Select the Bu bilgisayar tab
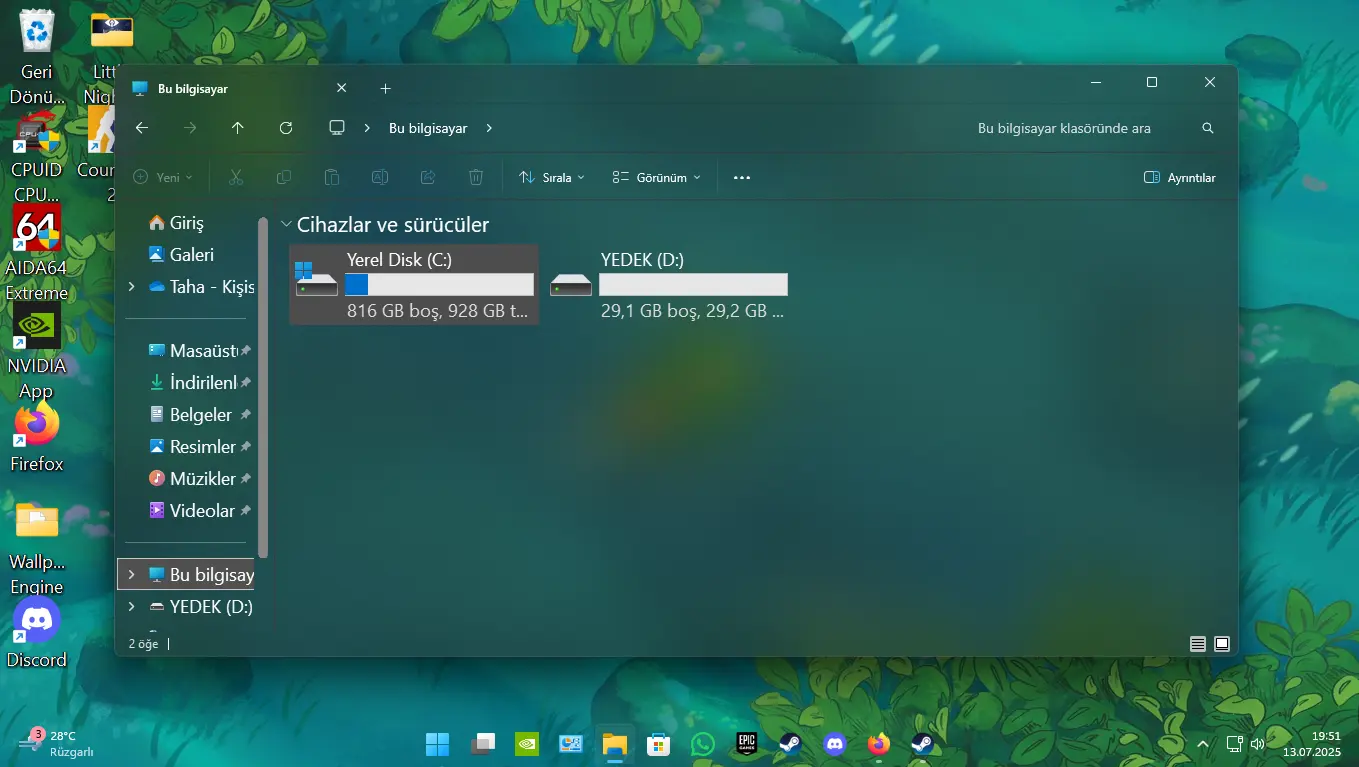 coord(240,88)
